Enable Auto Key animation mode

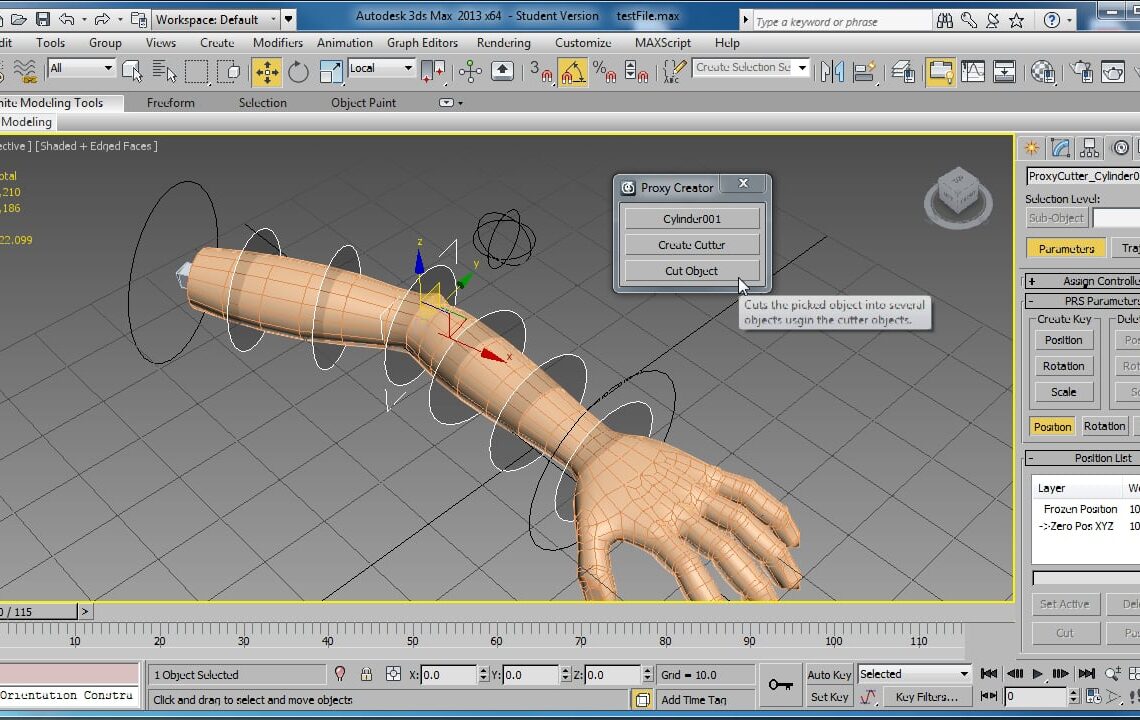[829, 674]
